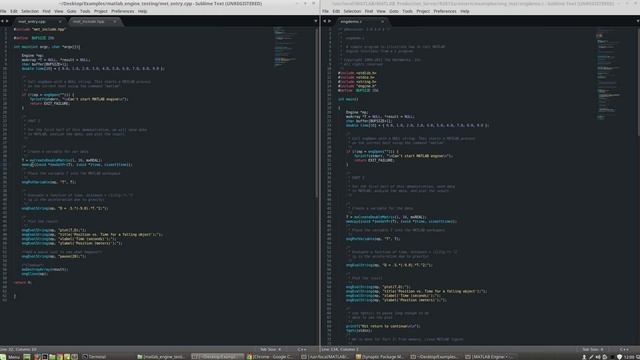
Task: Open Selection menu in left Sublime window
Action: (x=30, y=11)
